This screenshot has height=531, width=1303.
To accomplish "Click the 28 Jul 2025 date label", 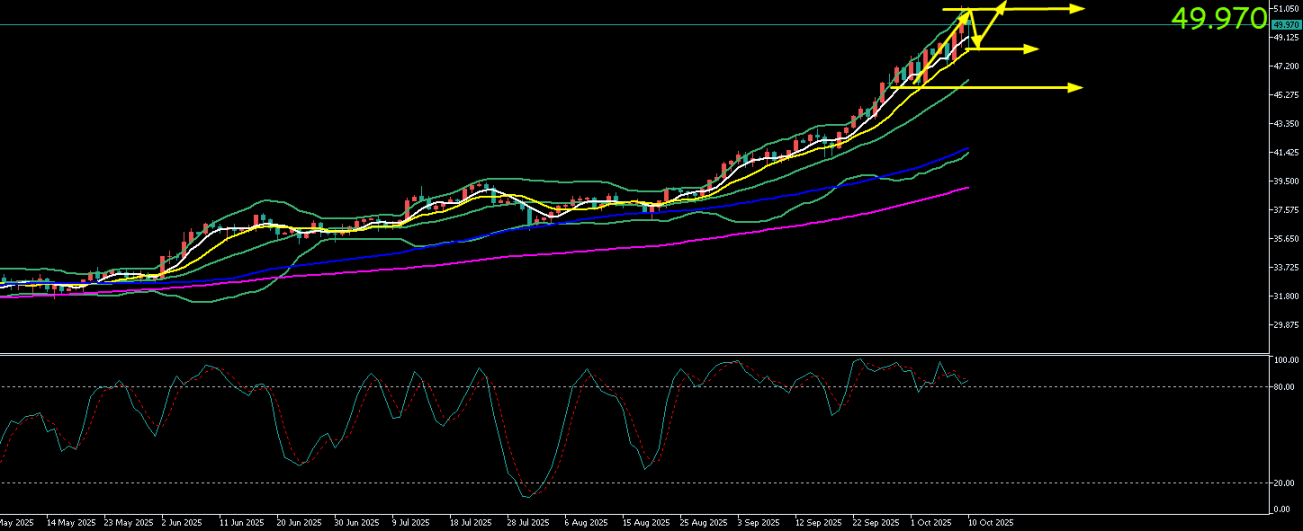I will (527, 522).
